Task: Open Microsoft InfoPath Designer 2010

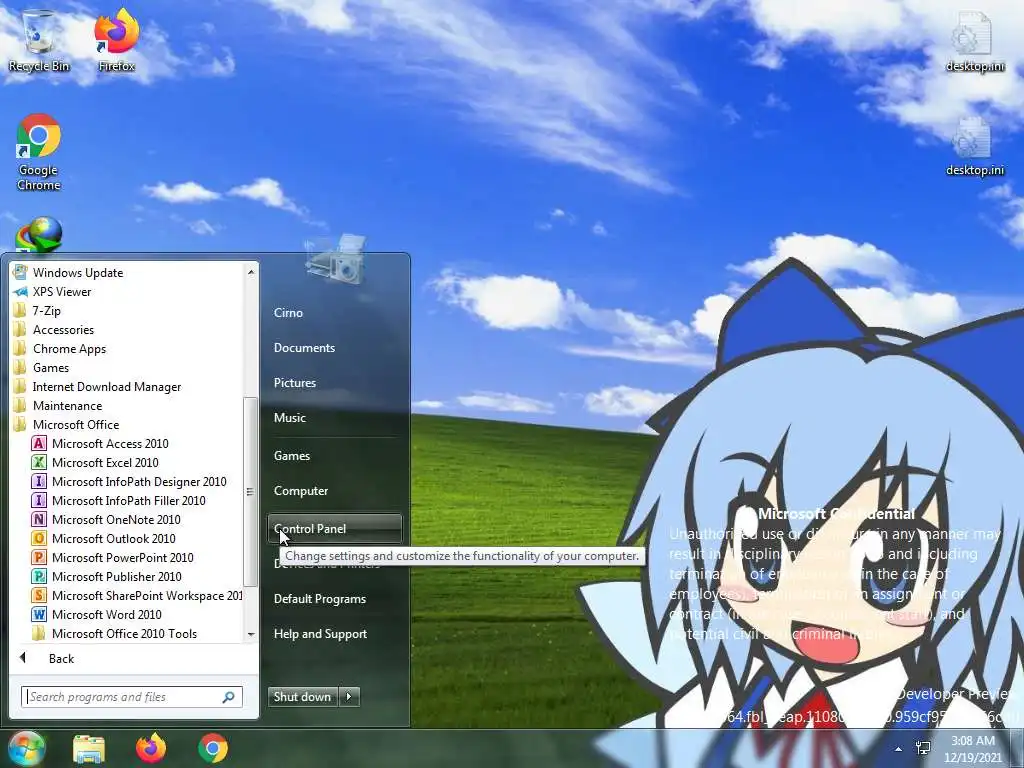Action: pos(129,481)
